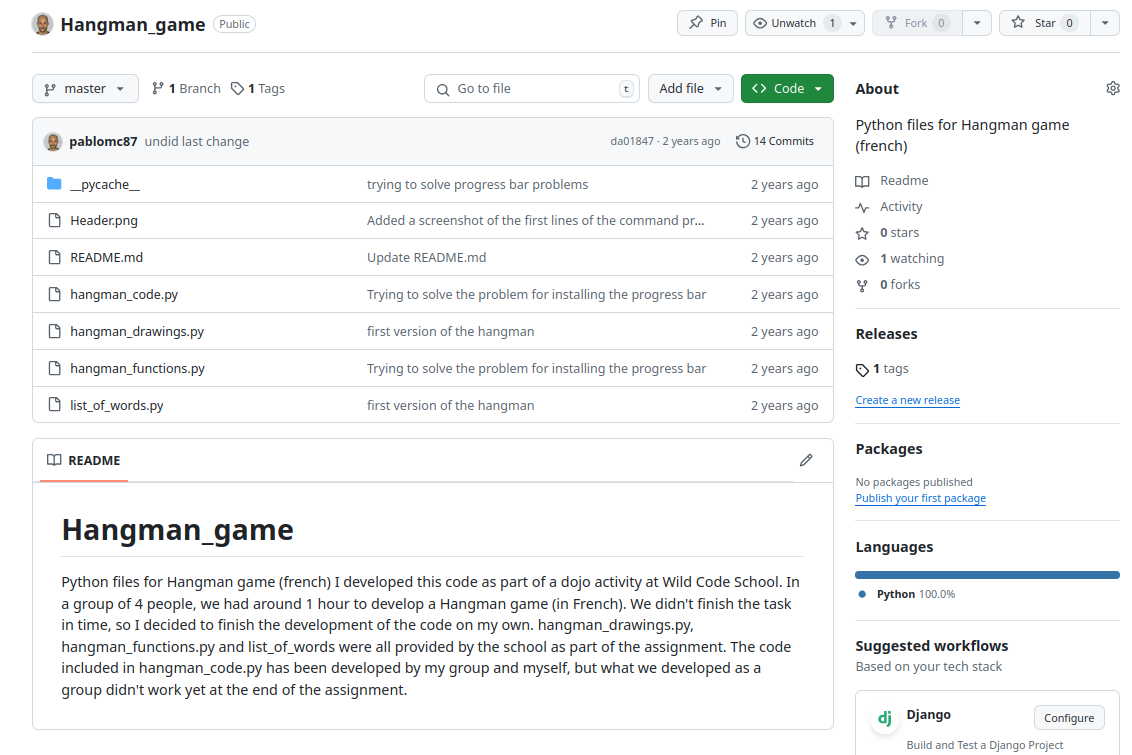Screen dimensions: 1132x755
Task: Click the Django workflow title
Action: click(928, 715)
